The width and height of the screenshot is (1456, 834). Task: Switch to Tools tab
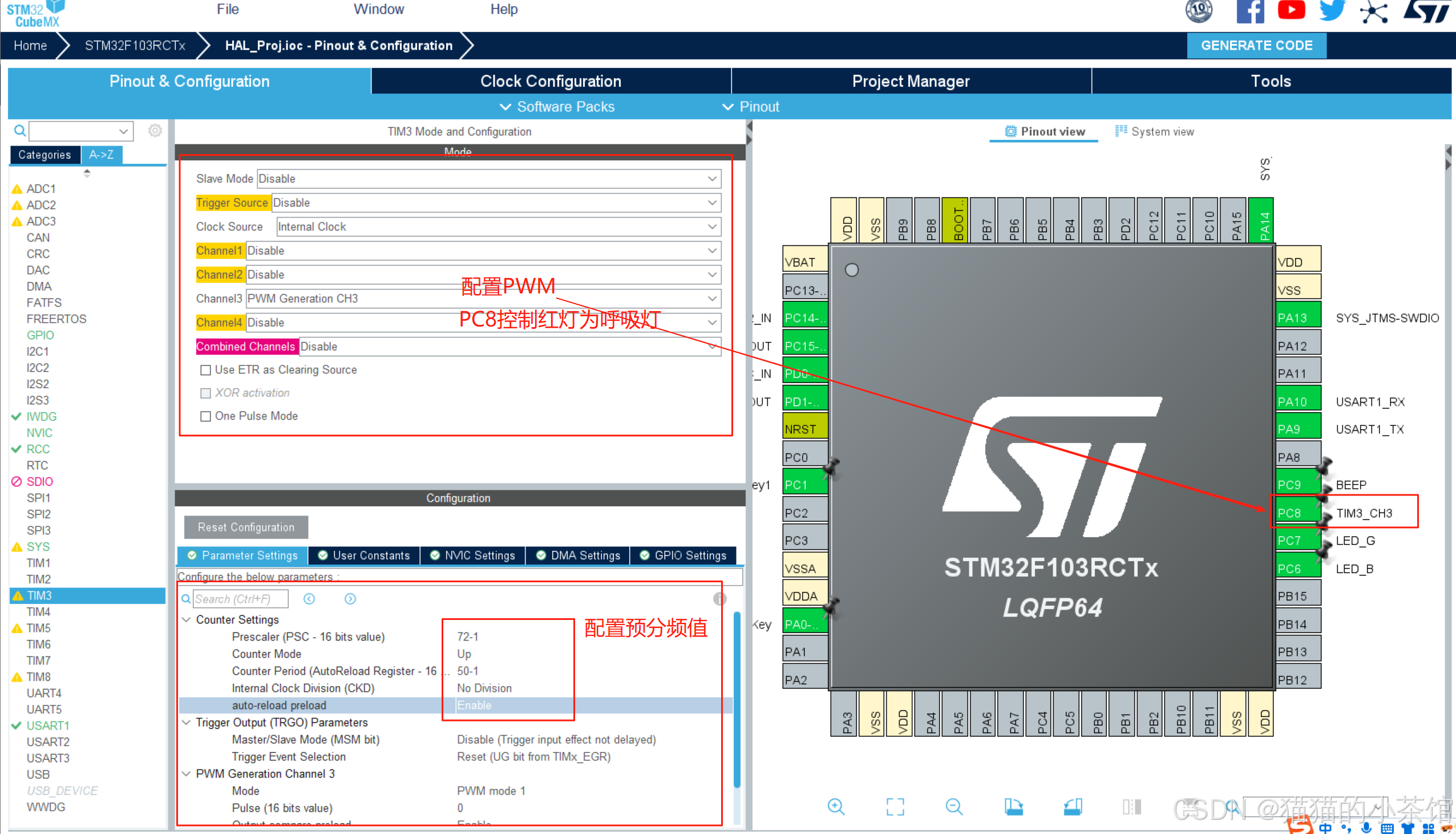(1271, 80)
